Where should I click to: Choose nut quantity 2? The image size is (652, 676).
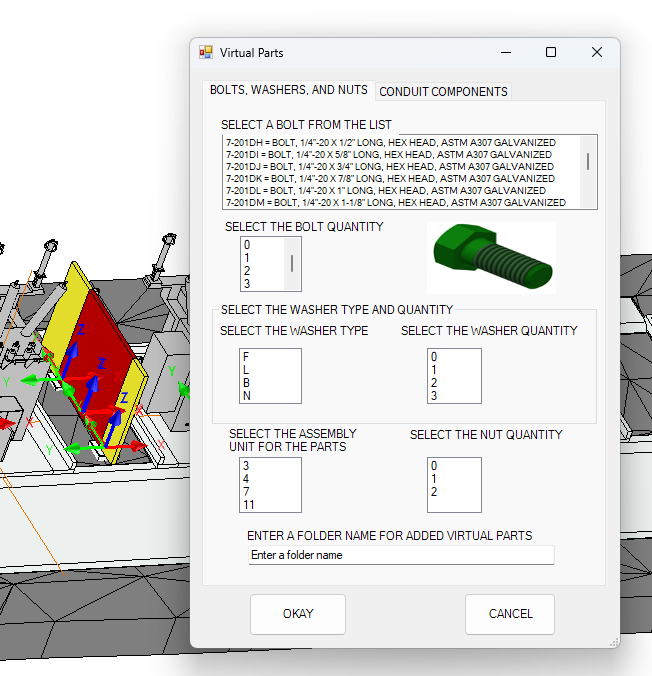(x=454, y=491)
